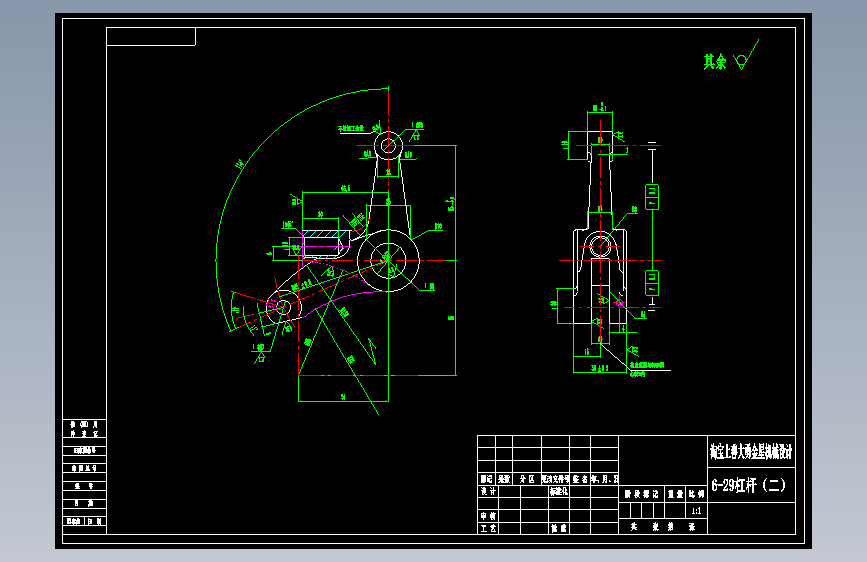Click the 设计 row label
Screen dimensions: 867x562
(x=488, y=491)
